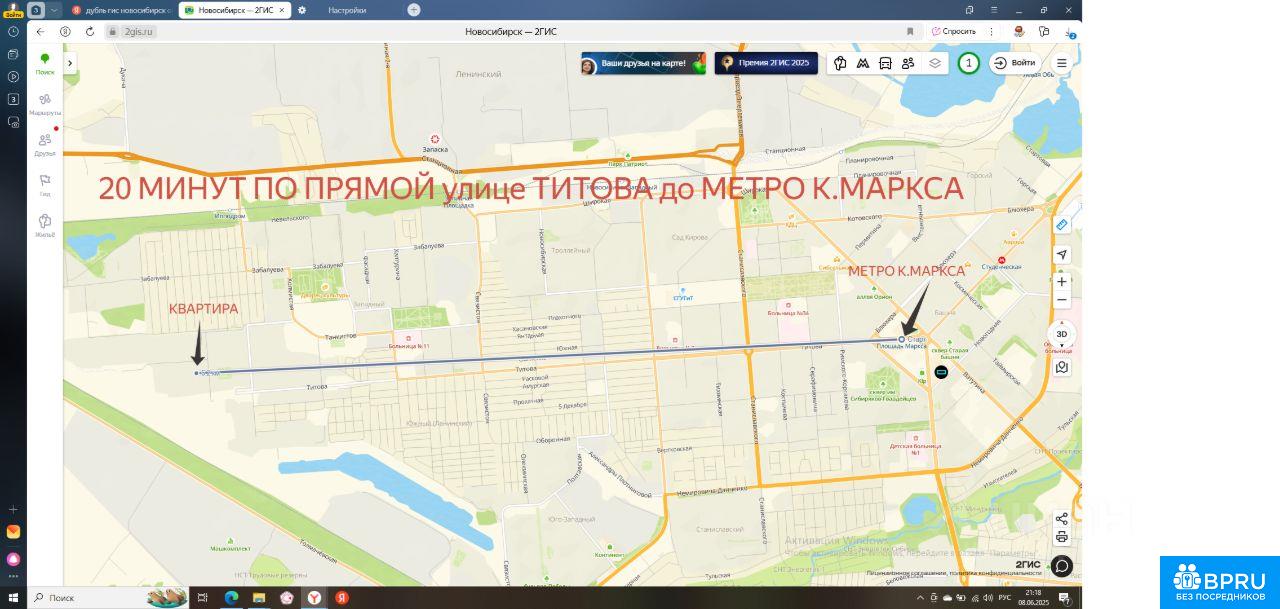Print the map using printer icon
The height and width of the screenshot is (609, 1280).
1062,537
